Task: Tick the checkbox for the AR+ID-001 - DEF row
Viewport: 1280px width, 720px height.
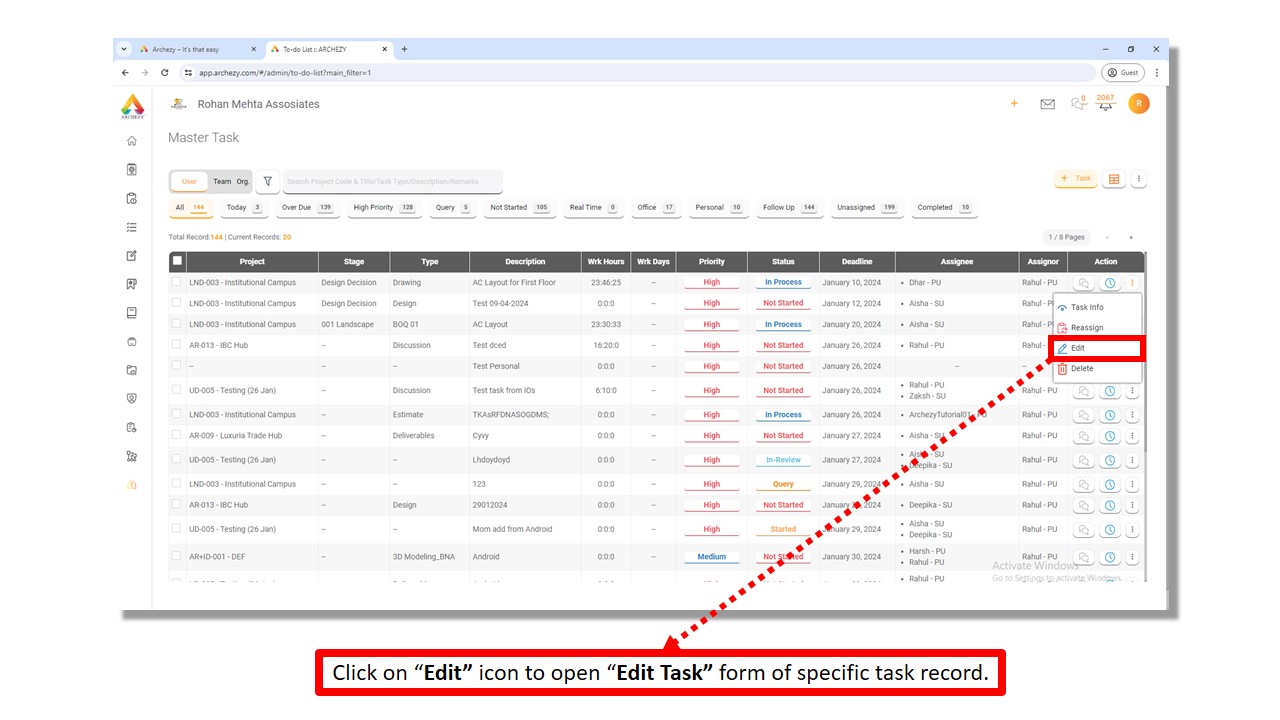Action: pyautogui.click(x=177, y=556)
